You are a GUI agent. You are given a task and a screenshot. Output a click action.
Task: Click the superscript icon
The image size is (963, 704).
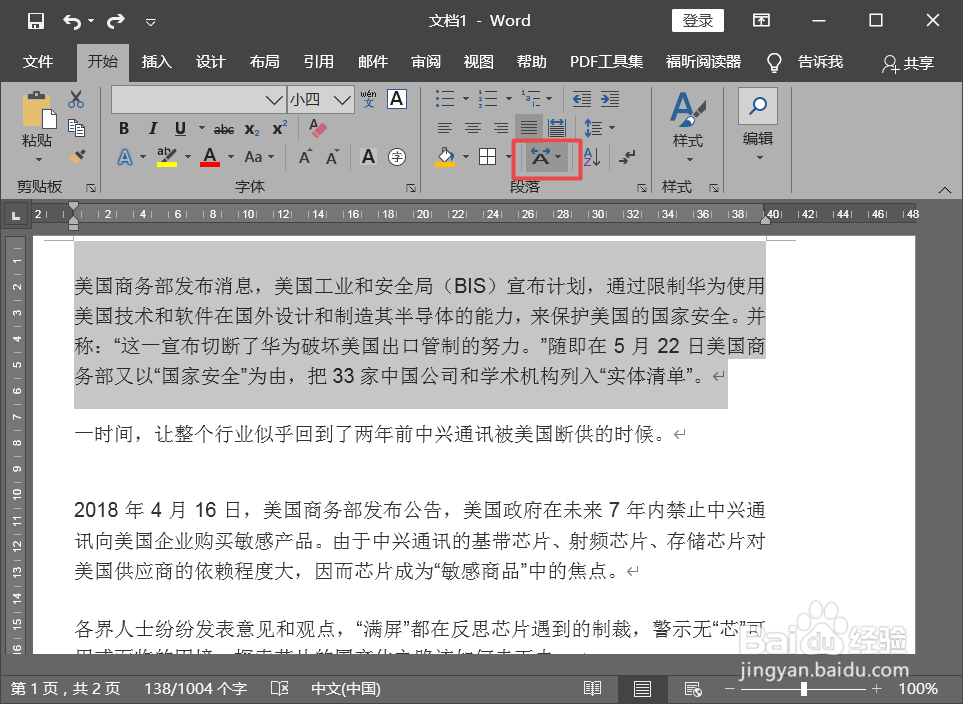tap(279, 127)
